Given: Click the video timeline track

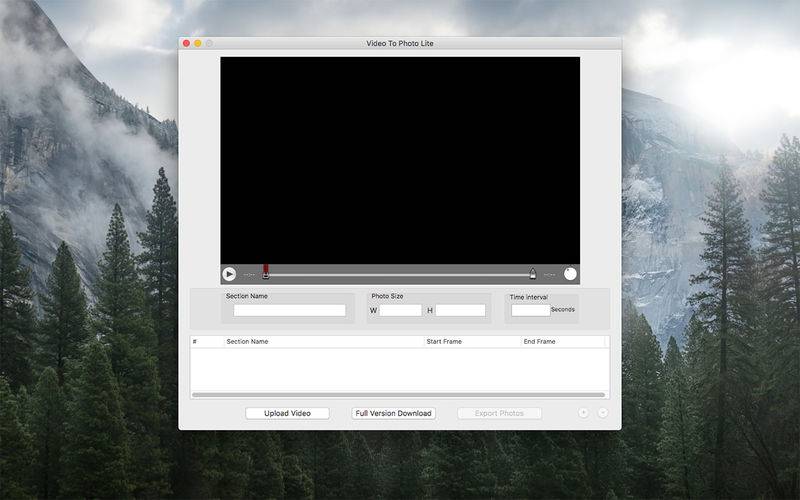Looking at the screenshot, I should (399, 275).
